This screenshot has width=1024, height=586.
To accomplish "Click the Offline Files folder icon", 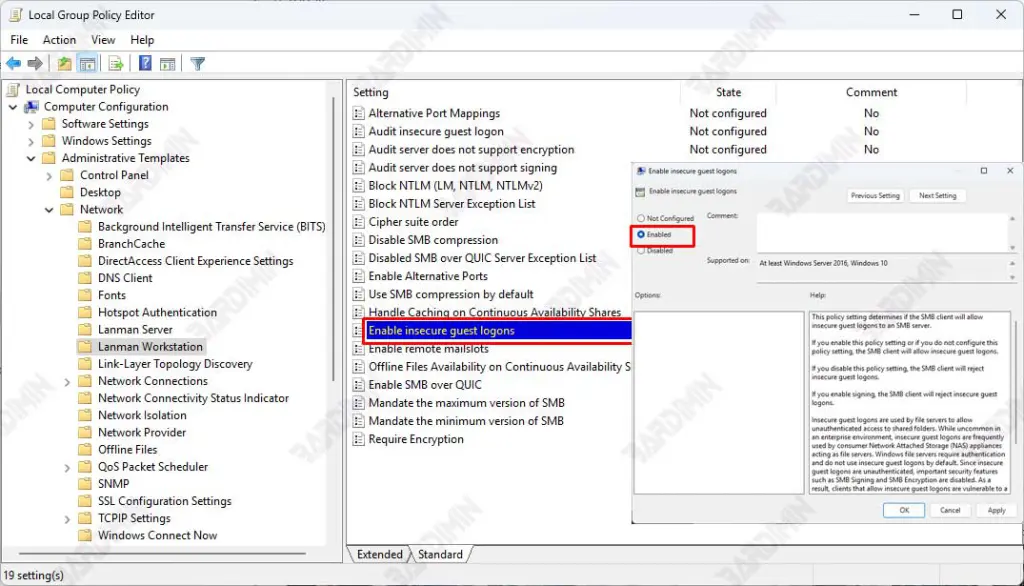I will coord(84,449).
